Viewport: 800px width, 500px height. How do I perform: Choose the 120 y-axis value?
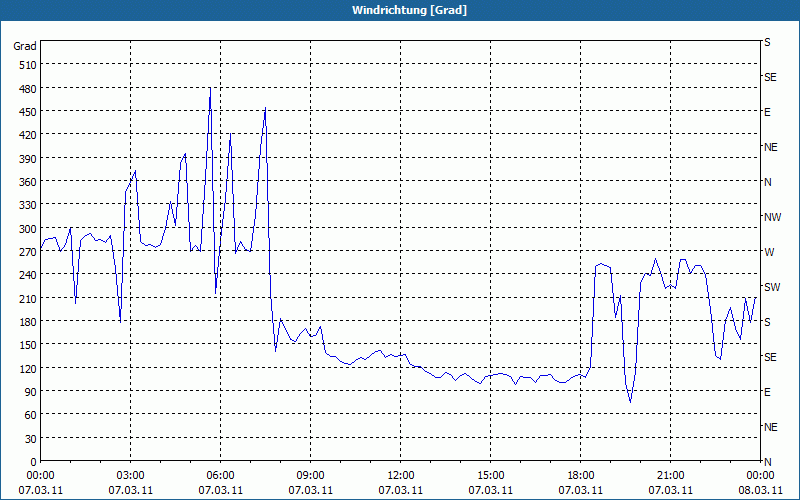(28, 368)
